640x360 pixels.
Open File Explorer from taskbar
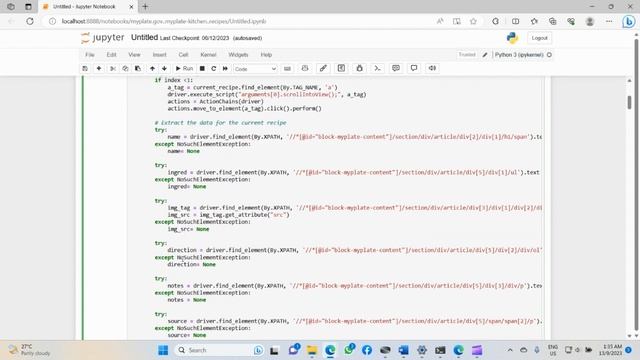[x=312, y=350]
